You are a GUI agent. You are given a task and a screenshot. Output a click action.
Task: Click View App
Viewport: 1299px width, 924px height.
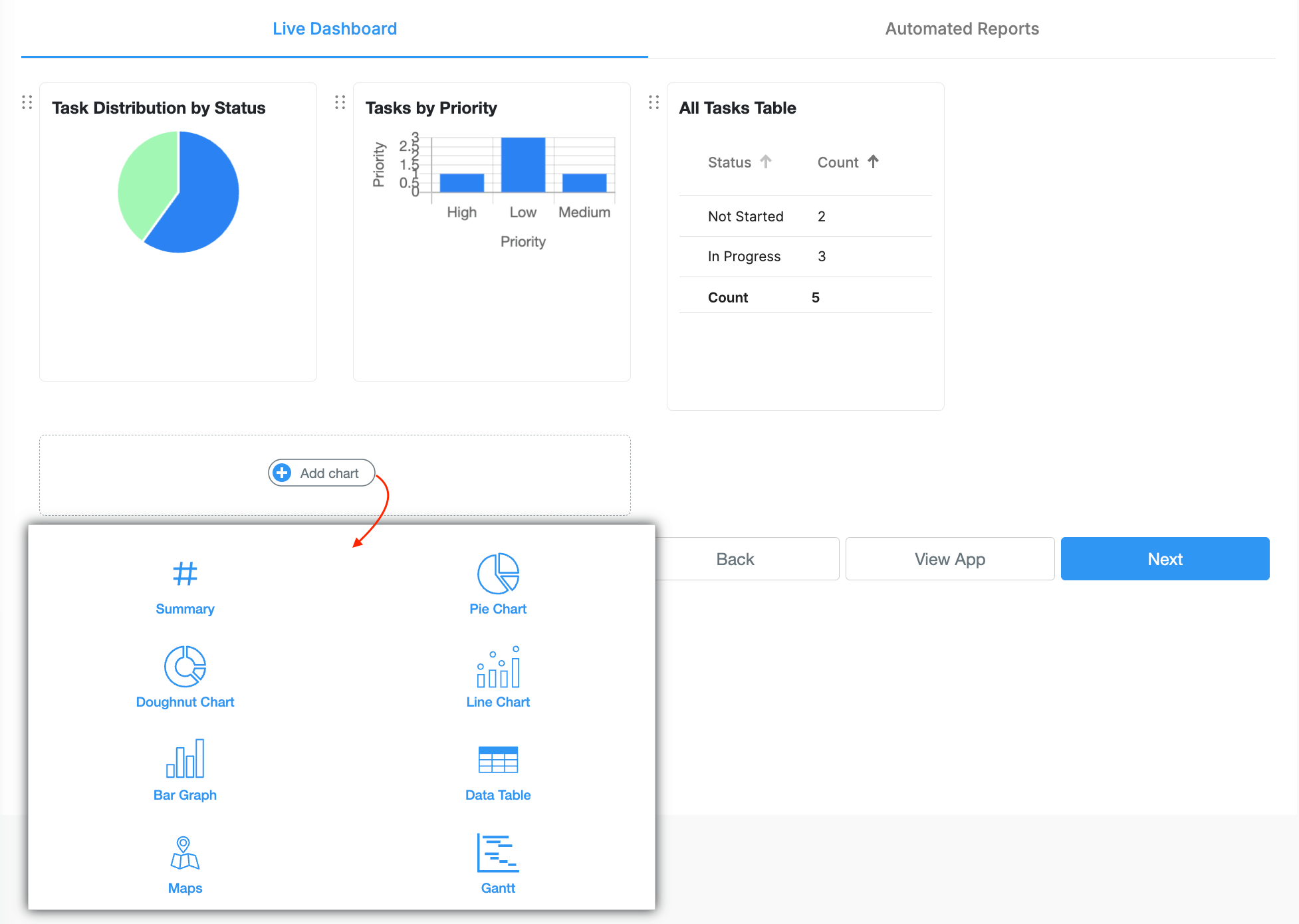[x=949, y=558]
